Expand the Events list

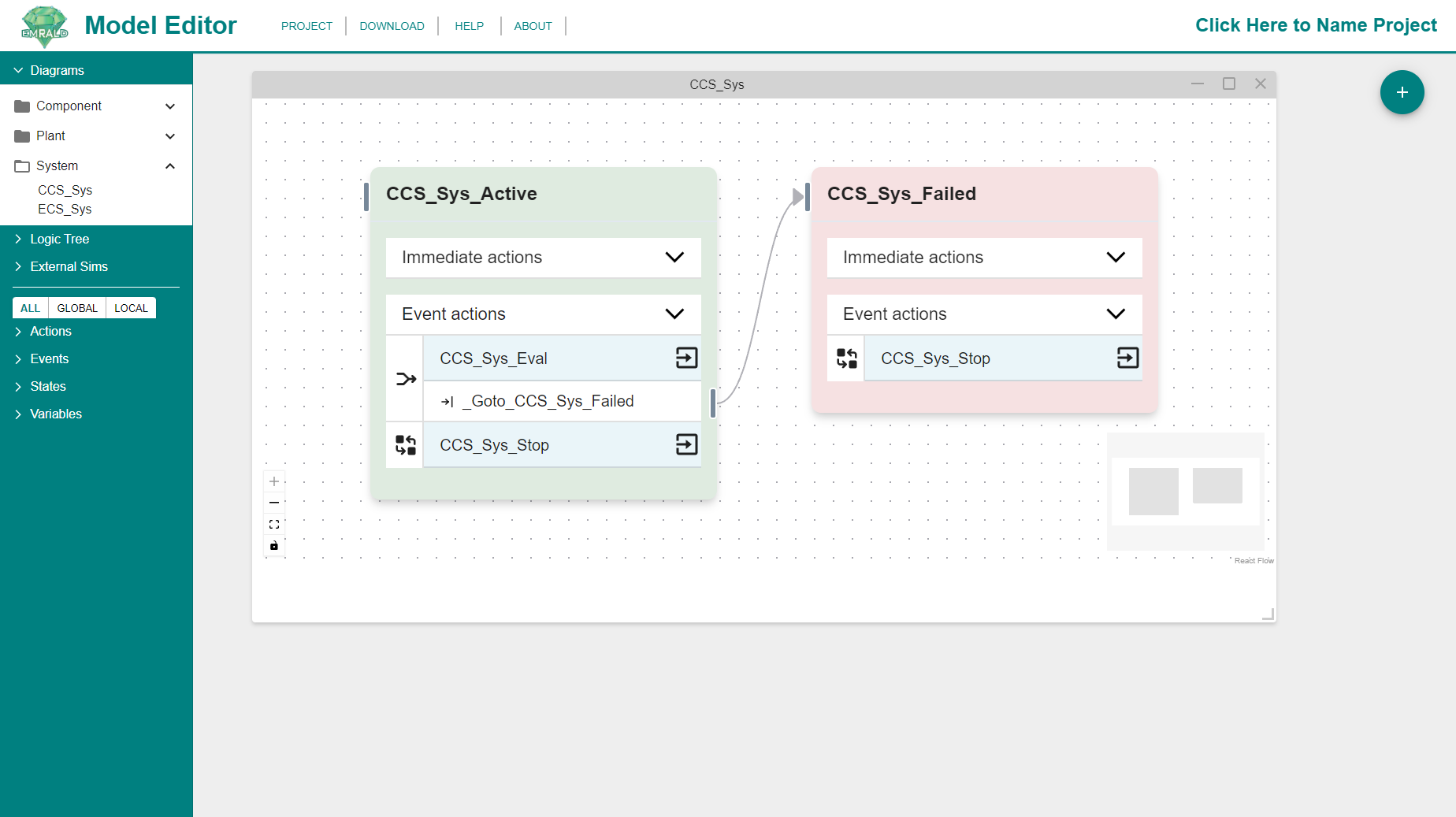coord(18,359)
